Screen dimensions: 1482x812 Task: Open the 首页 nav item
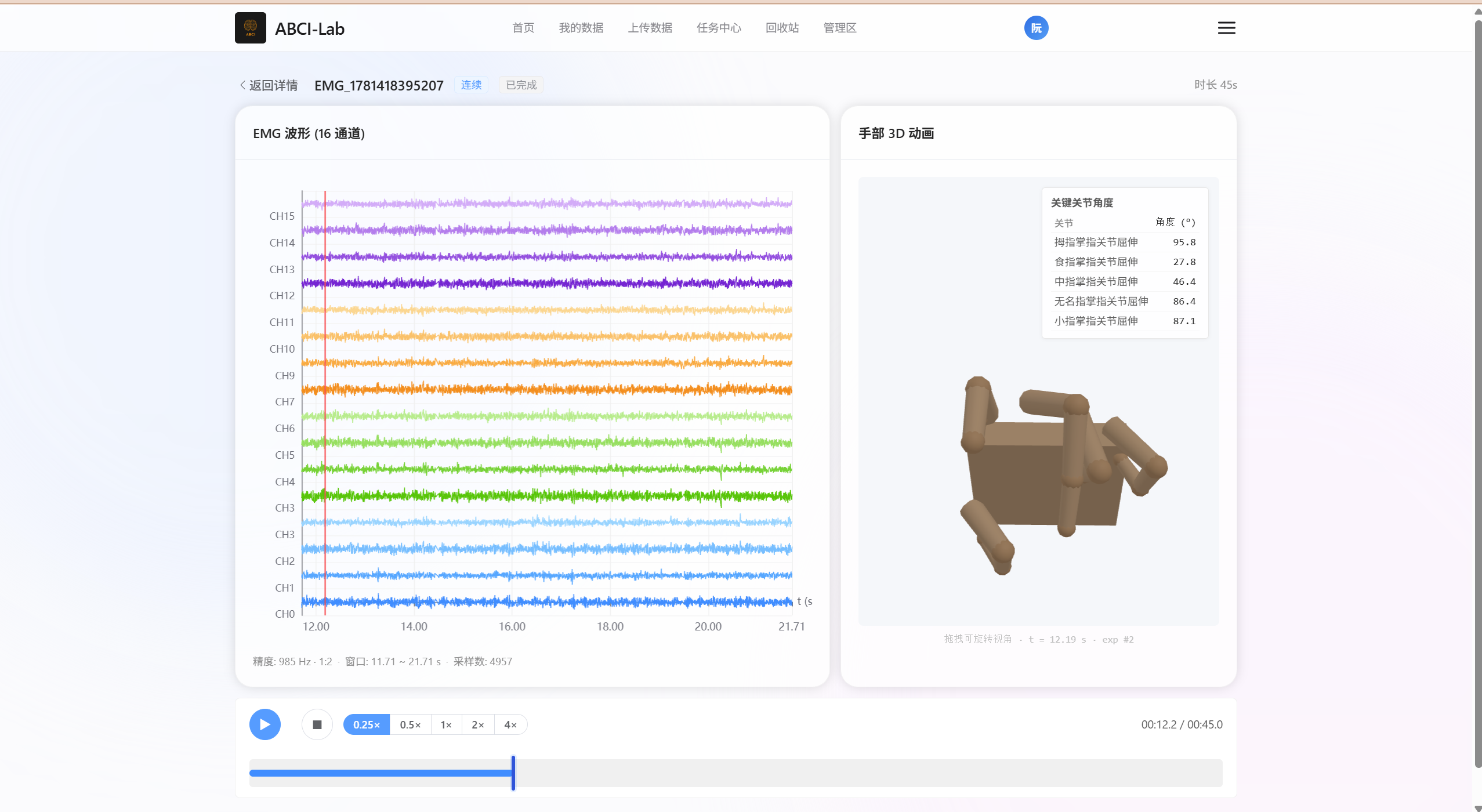[523, 28]
